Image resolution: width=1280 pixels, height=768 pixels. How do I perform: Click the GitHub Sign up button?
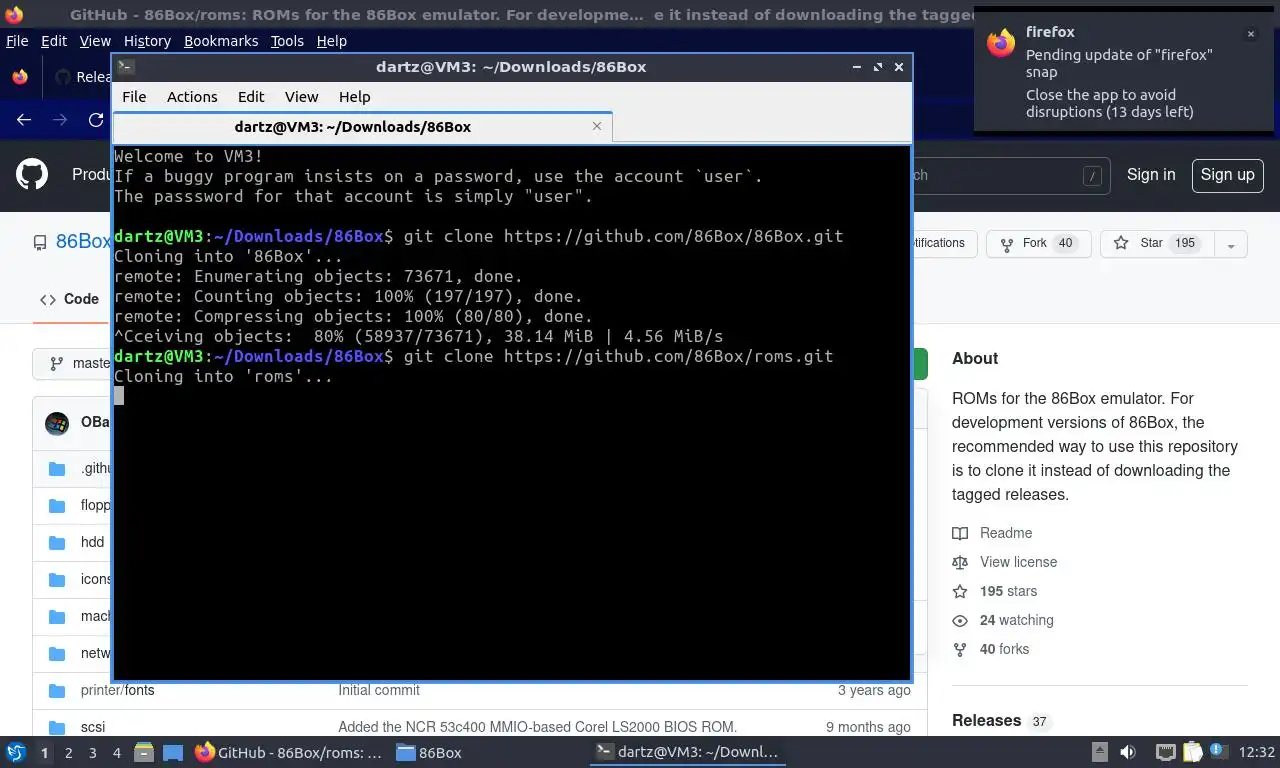tap(1227, 174)
